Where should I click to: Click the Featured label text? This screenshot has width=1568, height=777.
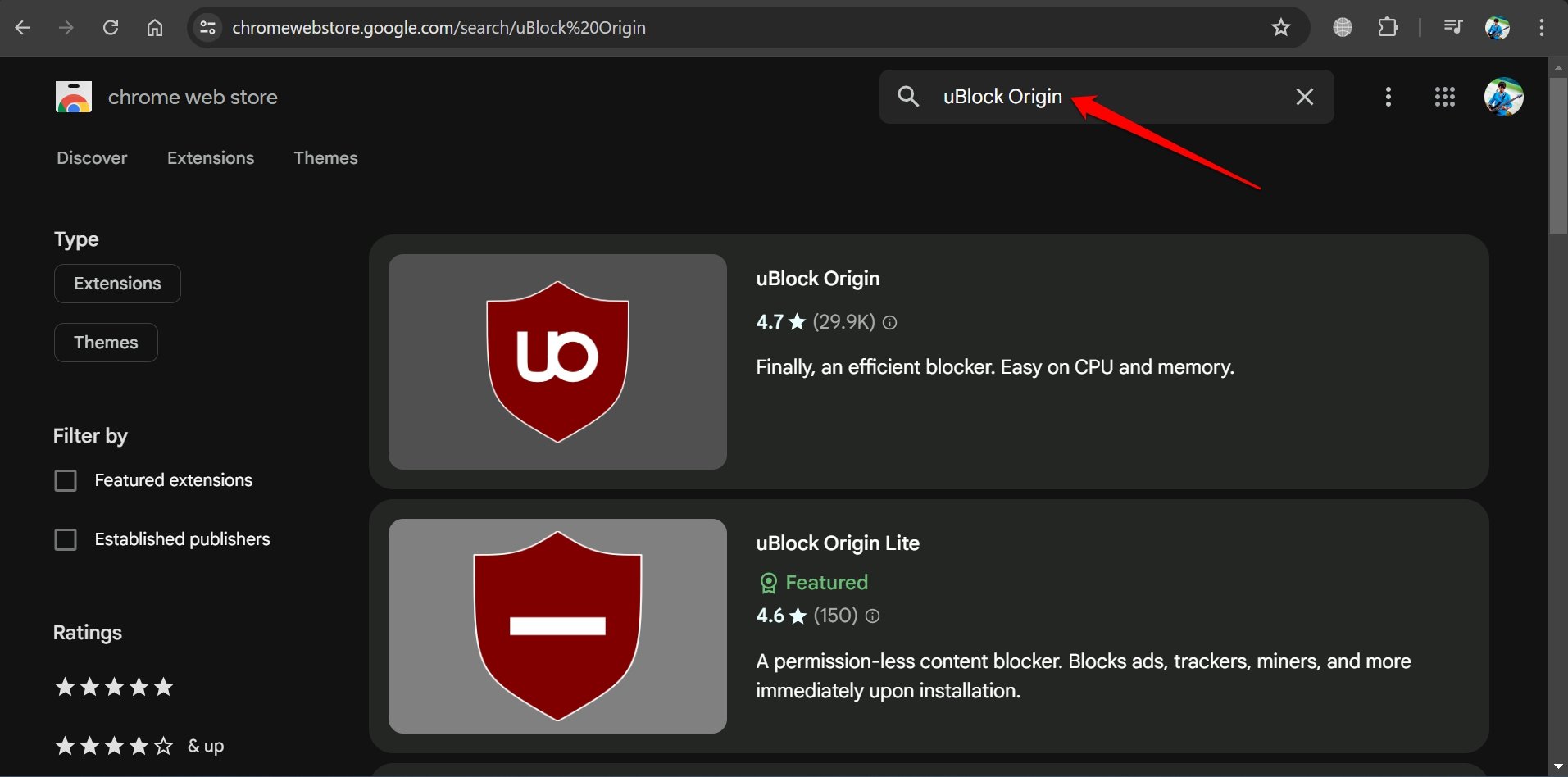click(827, 583)
